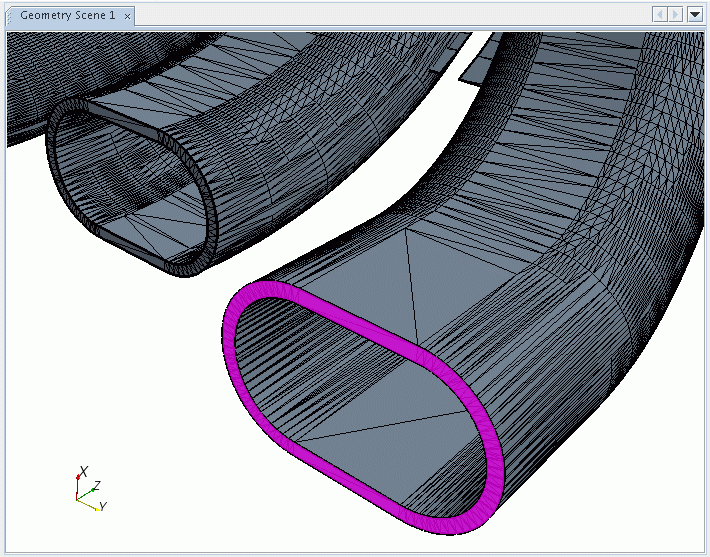The height and width of the screenshot is (557, 710).
Task: Click the scroll tabs left arrow
Action: point(660,15)
